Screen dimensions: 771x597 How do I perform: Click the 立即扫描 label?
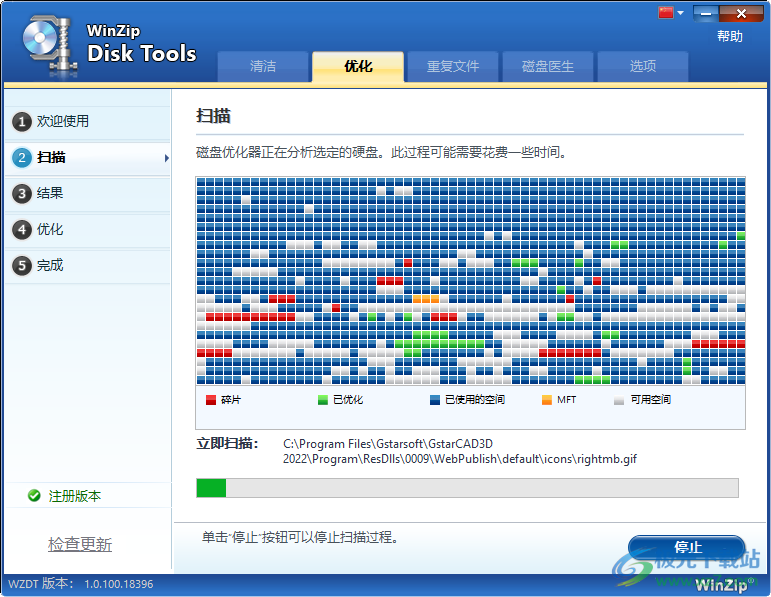click(227, 444)
